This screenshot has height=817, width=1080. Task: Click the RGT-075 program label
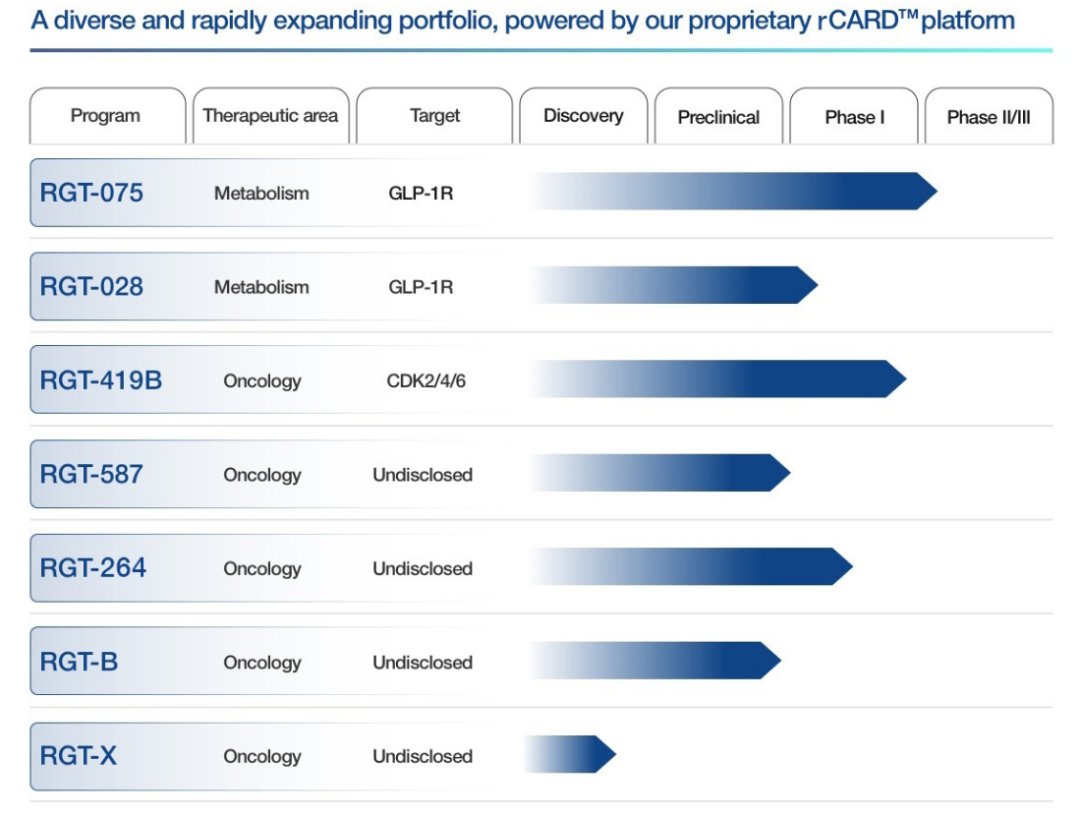click(92, 193)
